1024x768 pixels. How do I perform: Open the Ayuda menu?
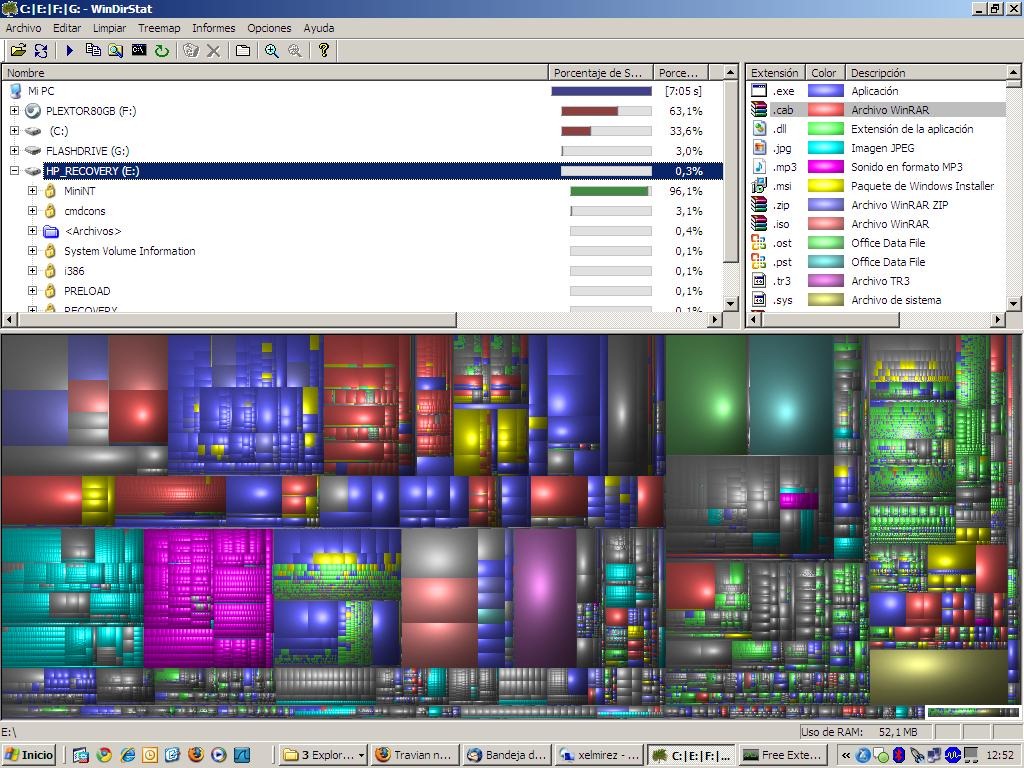(x=319, y=28)
